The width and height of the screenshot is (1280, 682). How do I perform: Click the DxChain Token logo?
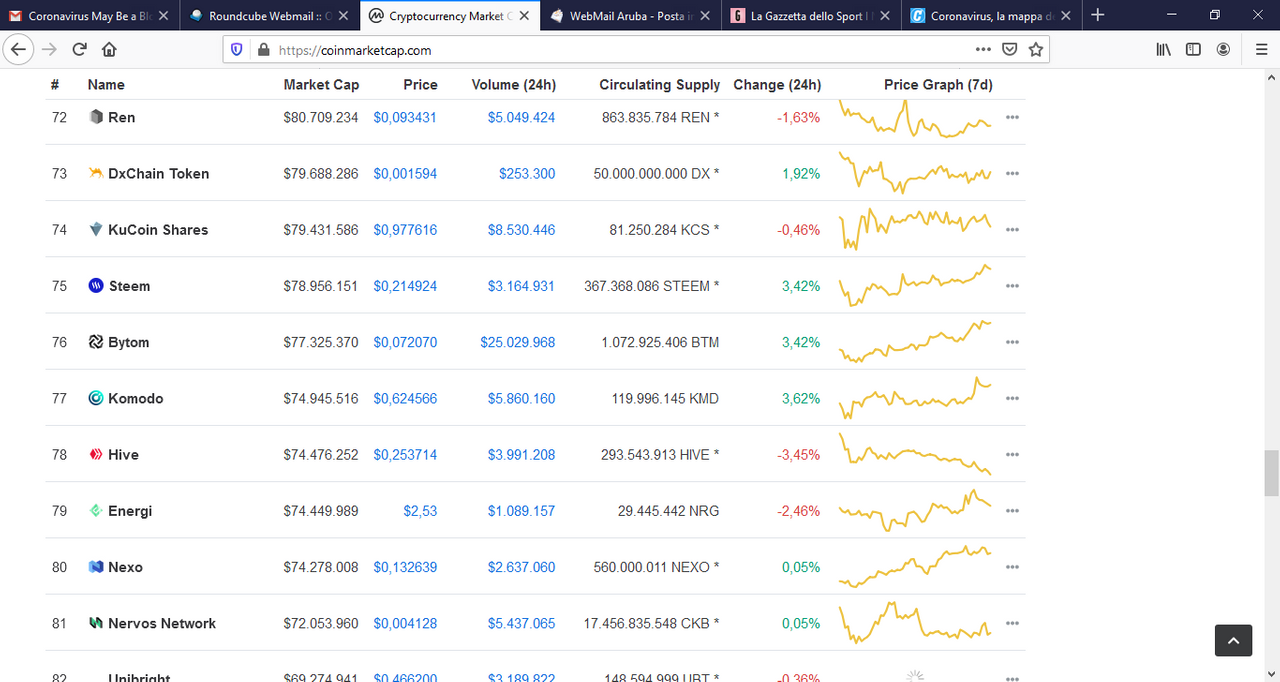coord(96,173)
